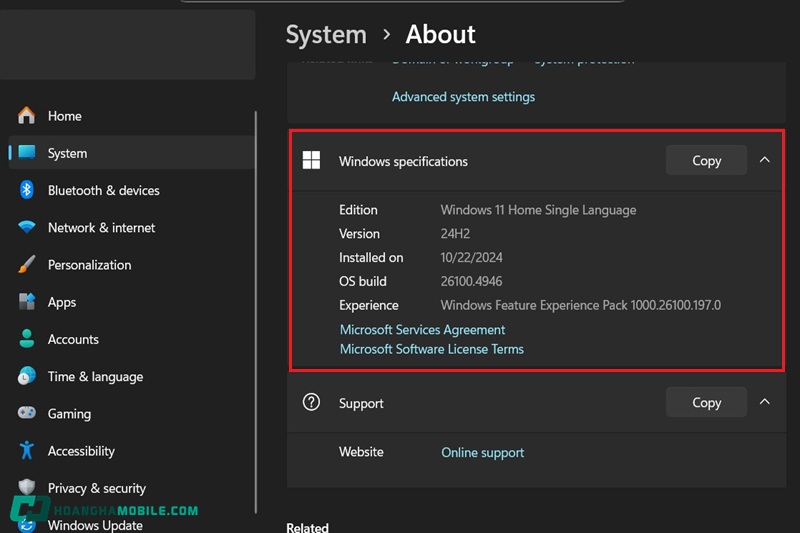The height and width of the screenshot is (533, 800).
Task: Click the Accounts person icon
Action: pos(27,339)
